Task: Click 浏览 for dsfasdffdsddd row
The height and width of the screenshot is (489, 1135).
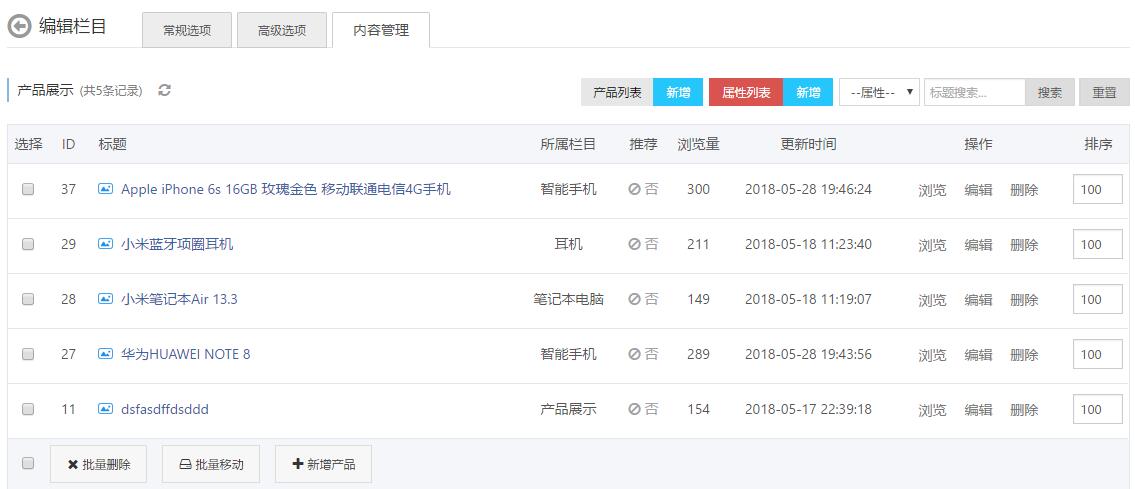Action: coord(932,410)
